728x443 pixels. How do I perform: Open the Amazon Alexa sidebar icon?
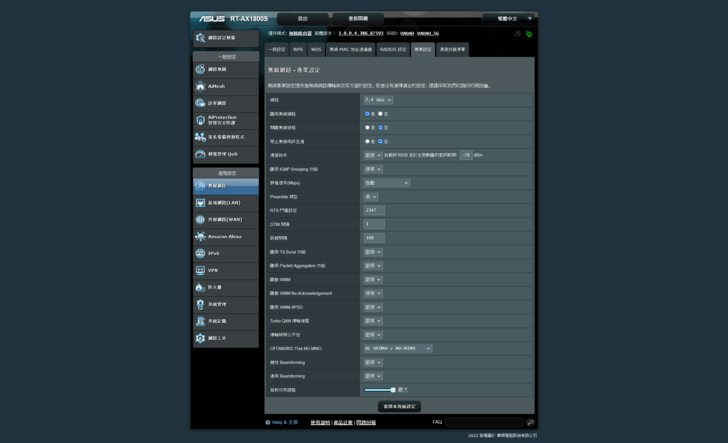[201, 237]
